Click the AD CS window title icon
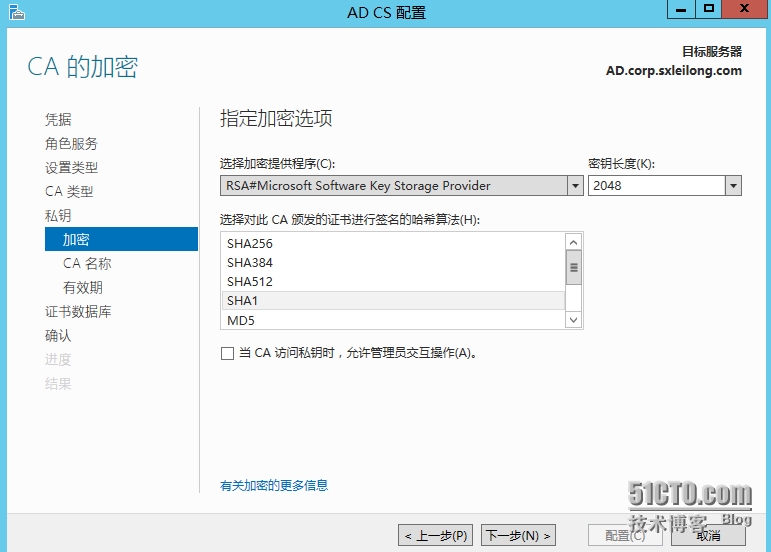The image size is (771, 552). tap(16, 12)
